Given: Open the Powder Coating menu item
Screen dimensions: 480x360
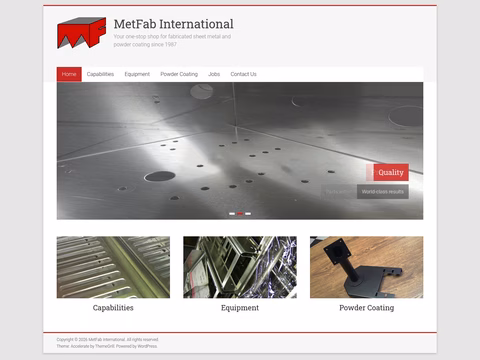Looking at the screenshot, I should 179,74.
